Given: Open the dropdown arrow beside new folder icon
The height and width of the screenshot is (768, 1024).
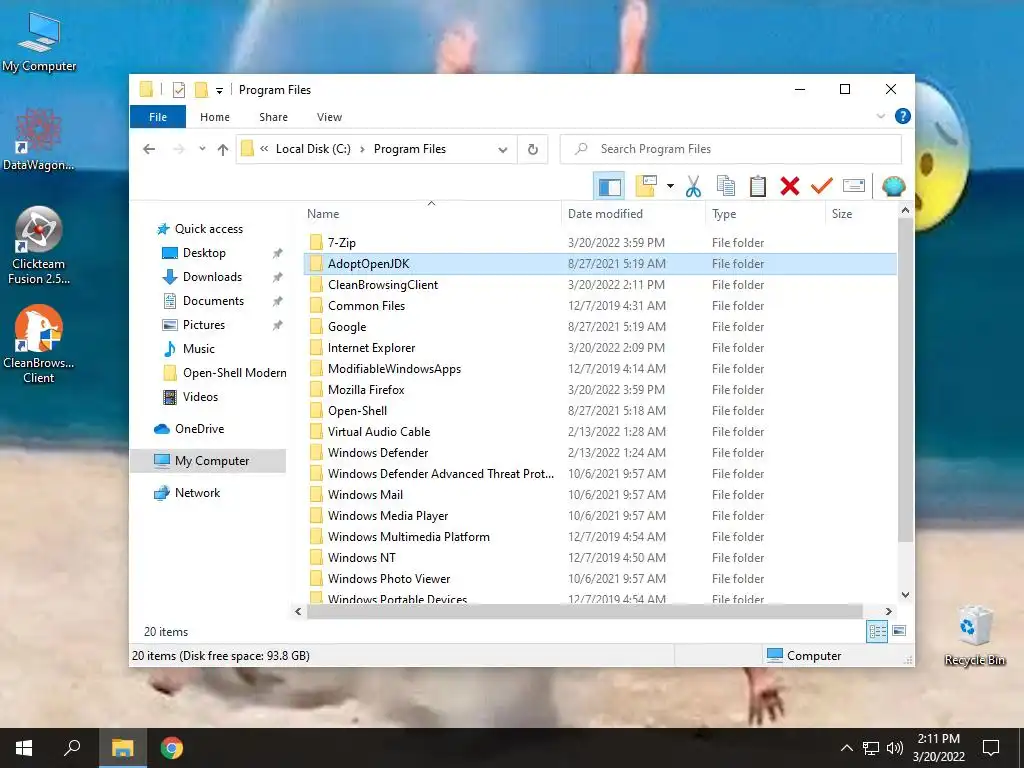Looking at the screenshot, I should coord(670,186).
